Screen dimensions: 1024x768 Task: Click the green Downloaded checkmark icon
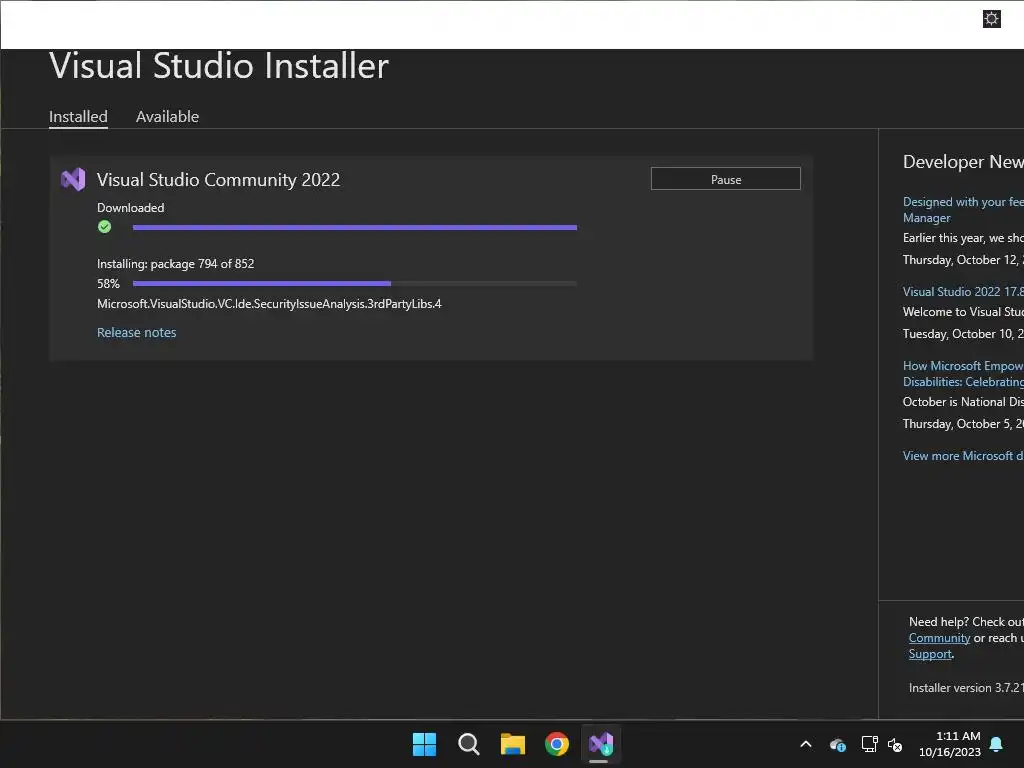[x=104, y=227]
